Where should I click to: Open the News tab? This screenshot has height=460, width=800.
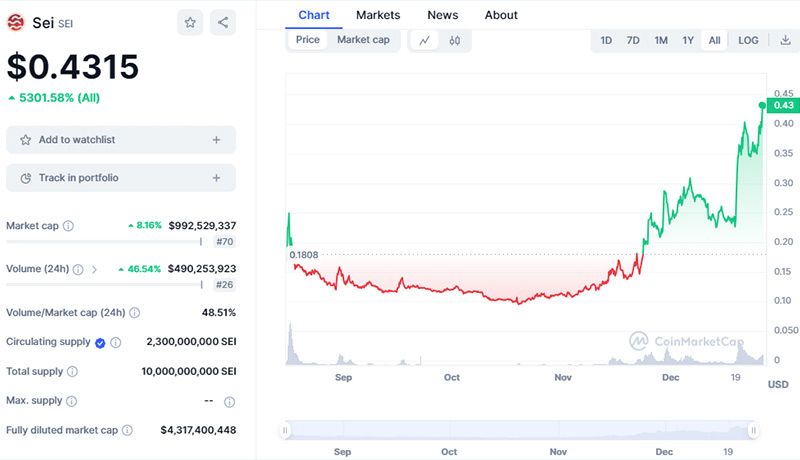point(443,15)
